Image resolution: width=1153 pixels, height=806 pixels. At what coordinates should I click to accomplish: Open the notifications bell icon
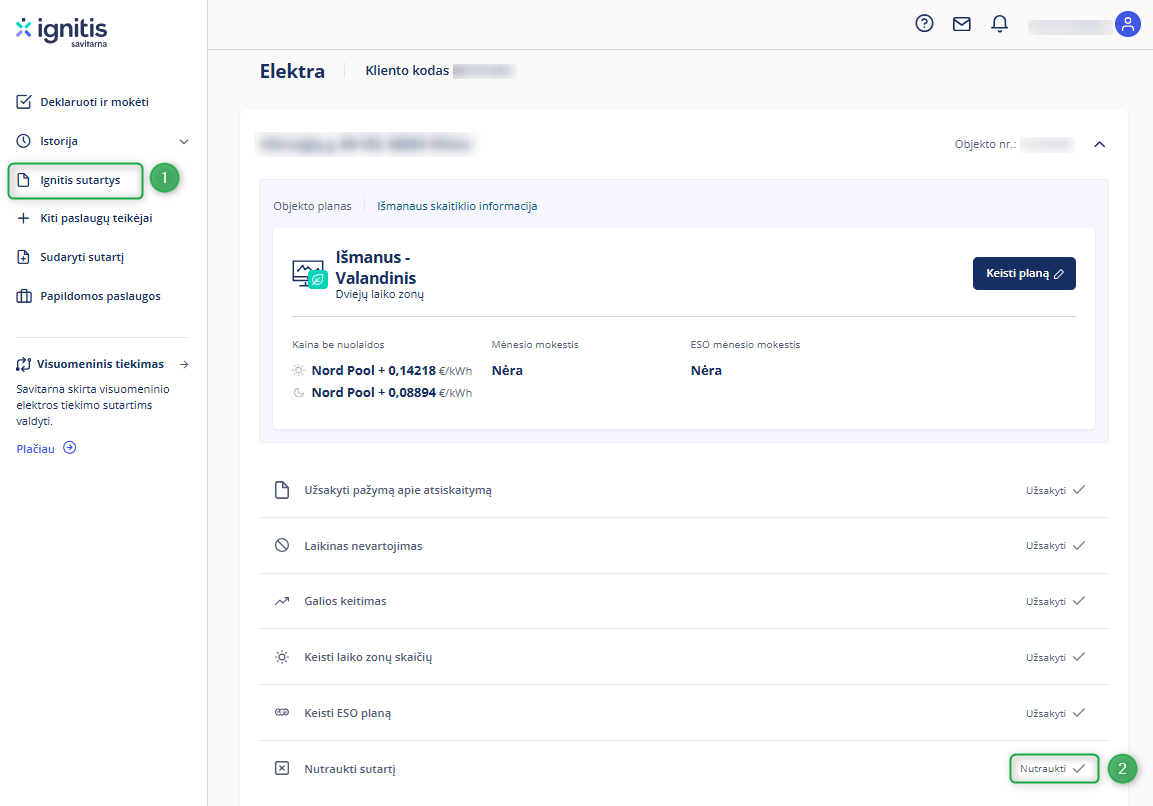coord(999,24)
